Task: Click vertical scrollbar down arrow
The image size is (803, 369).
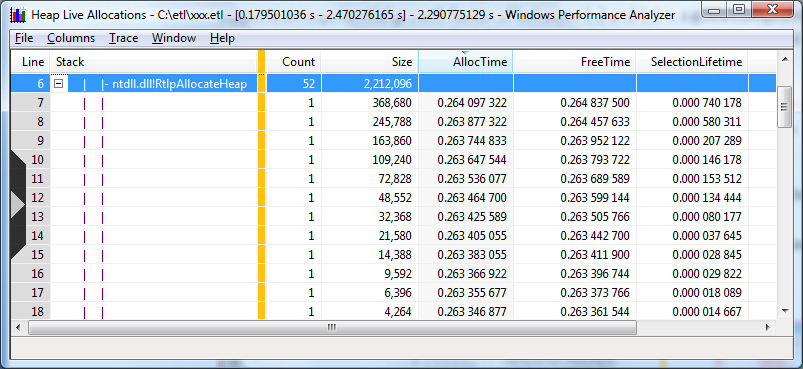Action: pyautogui.click(x=785, y=311)
